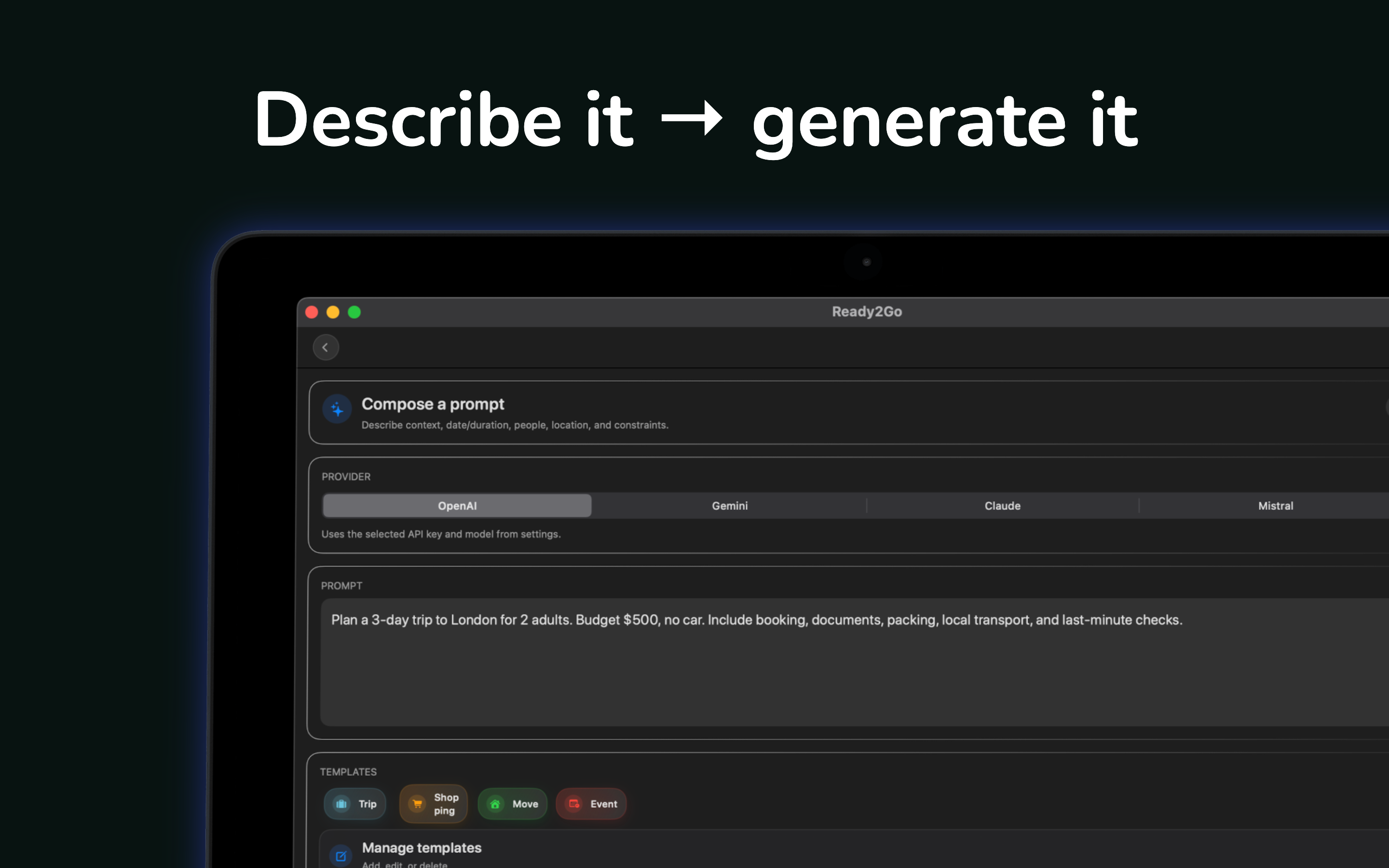The image size is (1389, 868).
Task: Minimize the Ready2Go window
Action: coord(333,312)
